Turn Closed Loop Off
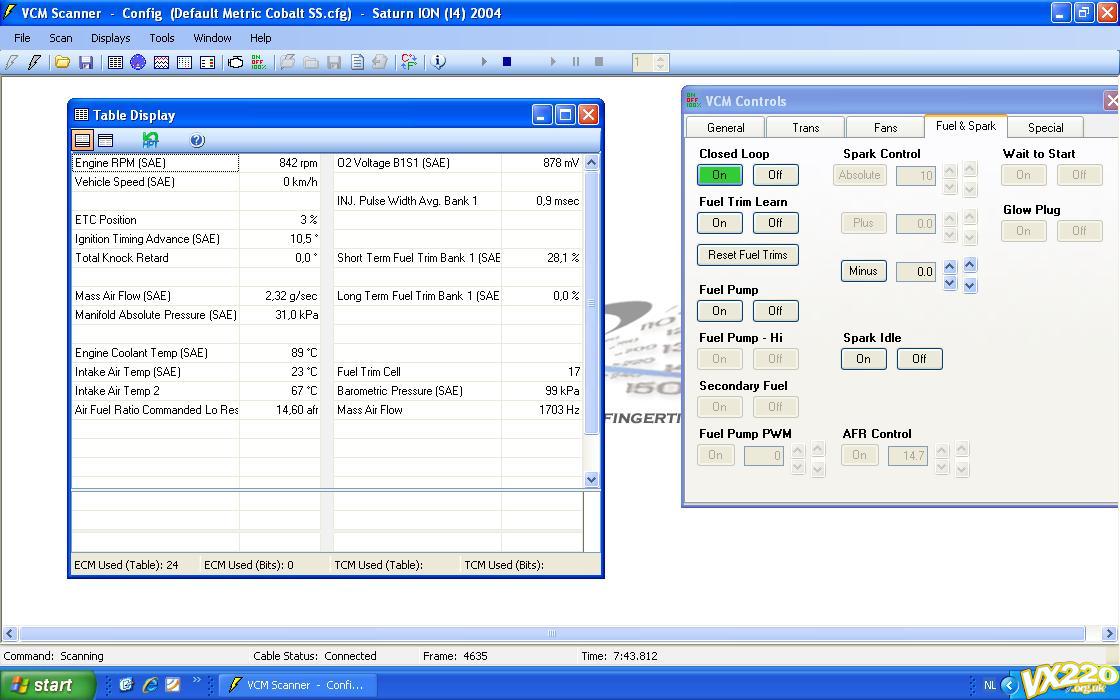This screenshot has width=1120, height=700. 775,175
